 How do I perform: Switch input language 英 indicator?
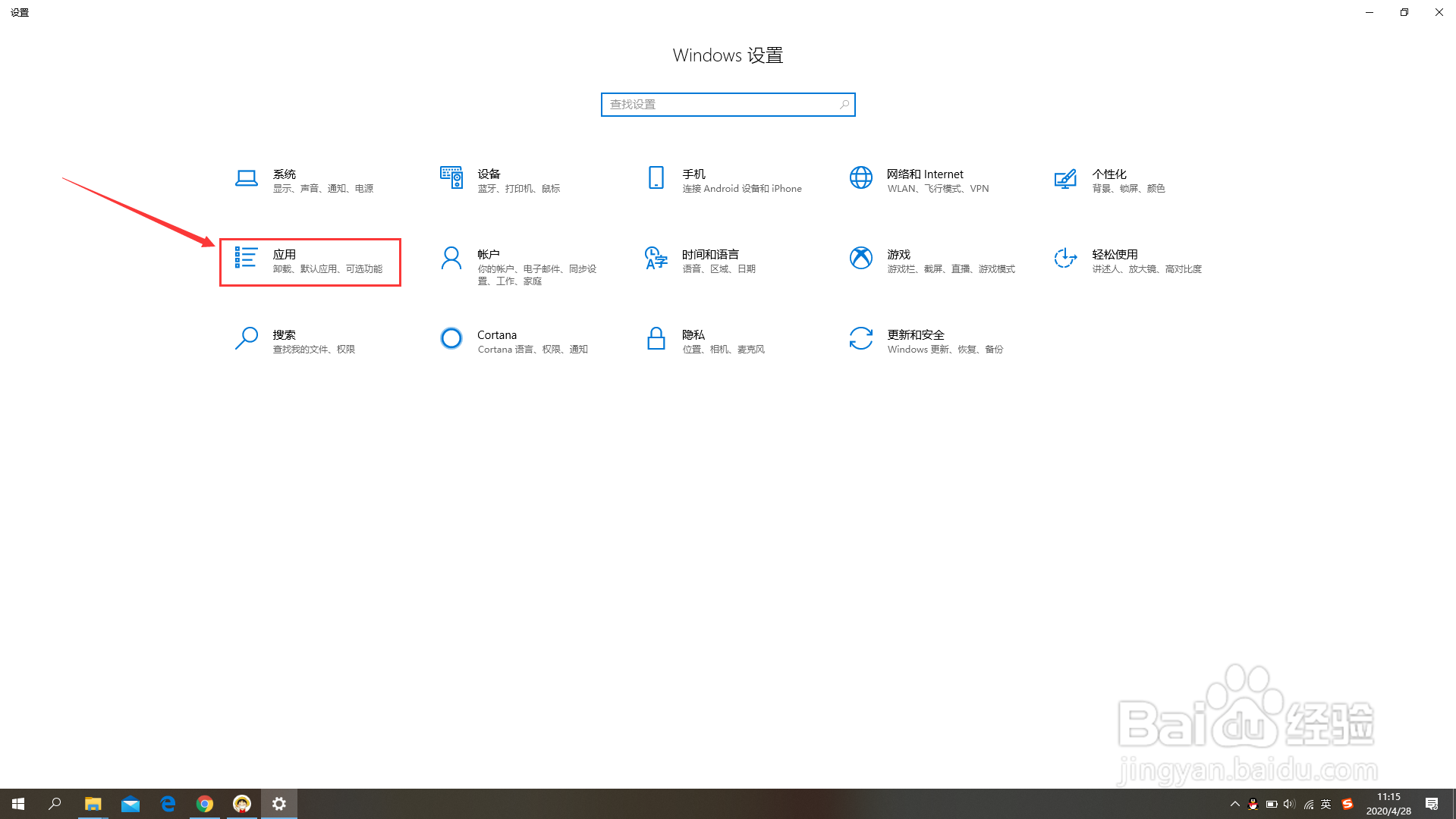(x=1326, y=805)
